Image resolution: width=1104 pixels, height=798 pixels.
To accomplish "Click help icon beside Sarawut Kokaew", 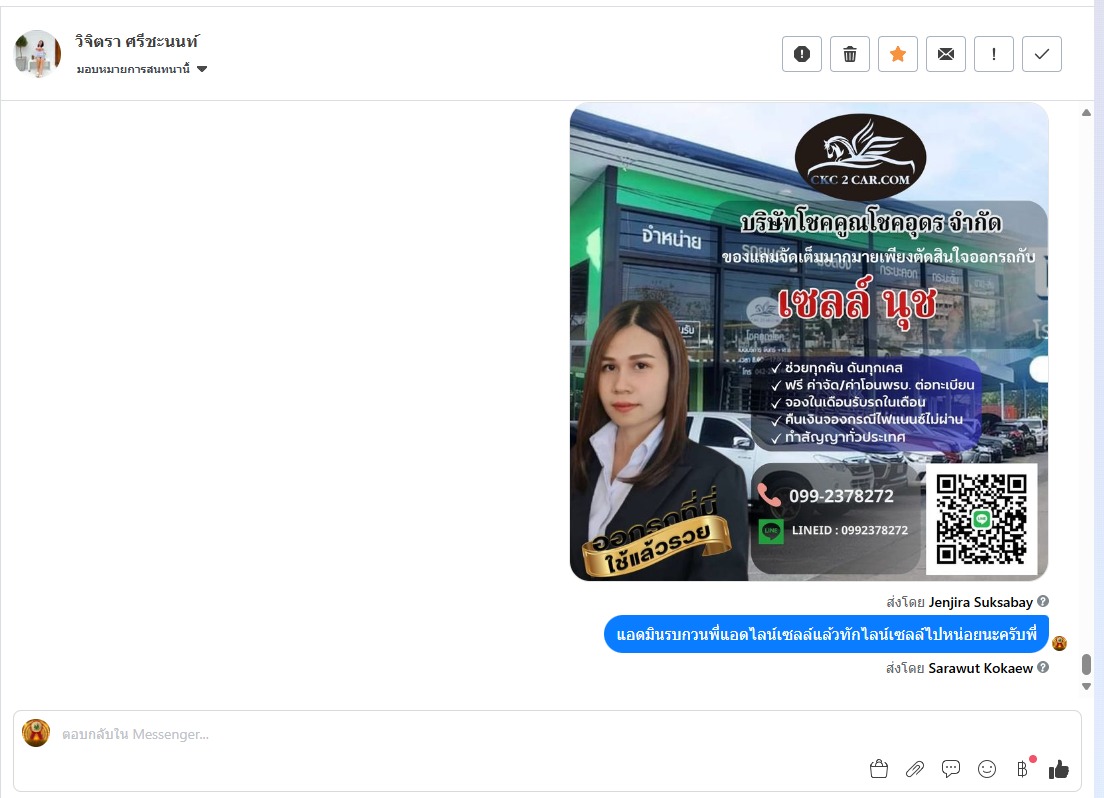I will [x=1043, y=667].
